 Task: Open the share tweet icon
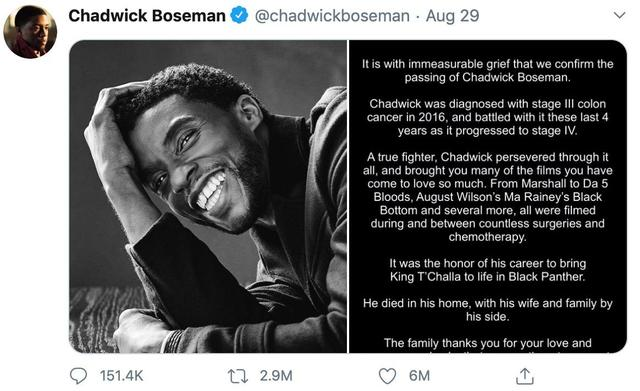(525, 376)
